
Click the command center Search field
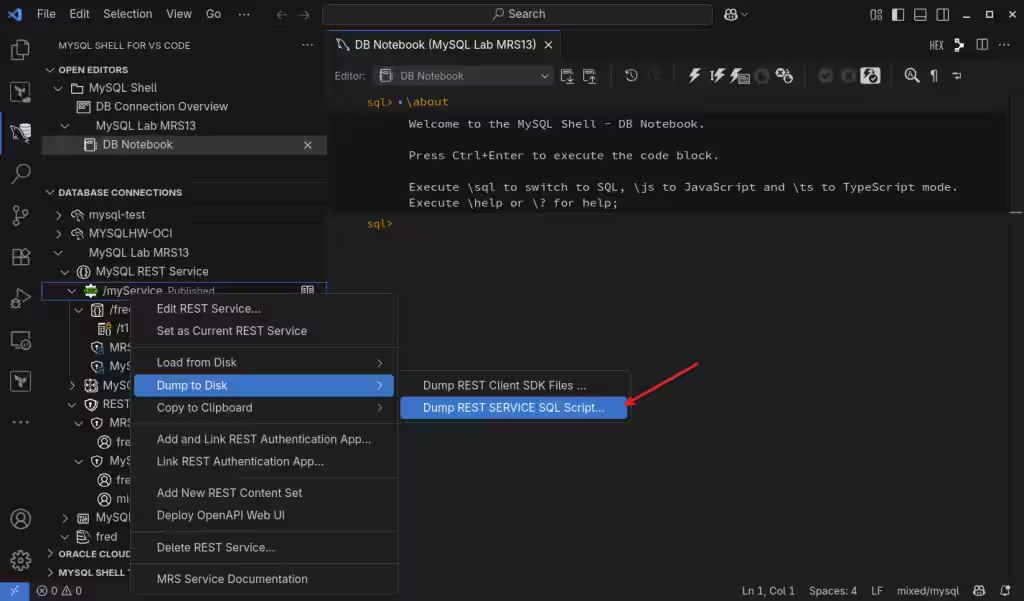(x=517, y=14)
